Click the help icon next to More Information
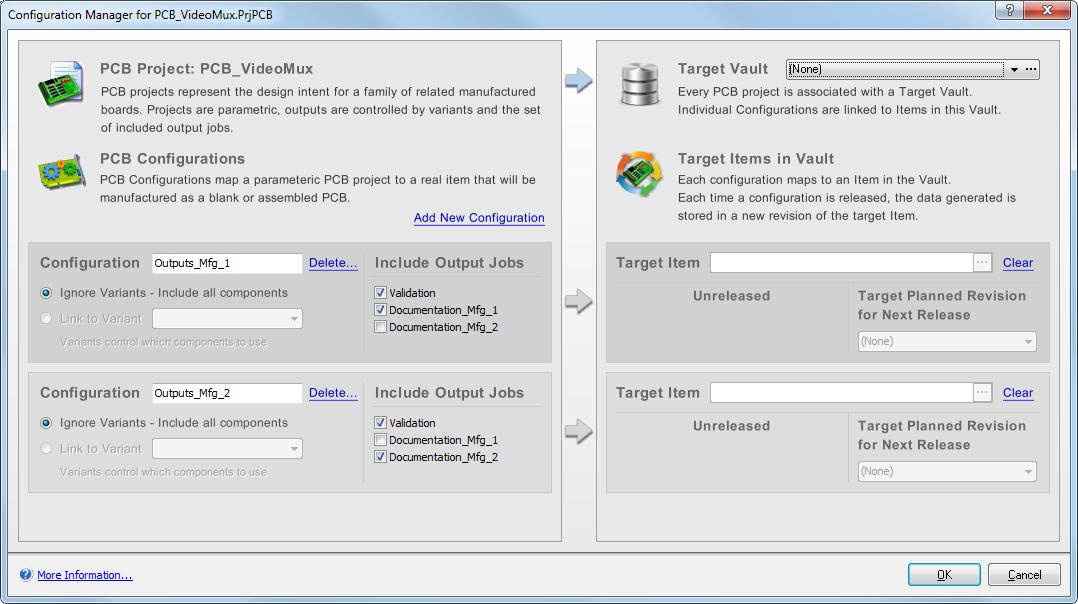The width and height of the screenshot is (1078, 604). [x=26, y=575]
